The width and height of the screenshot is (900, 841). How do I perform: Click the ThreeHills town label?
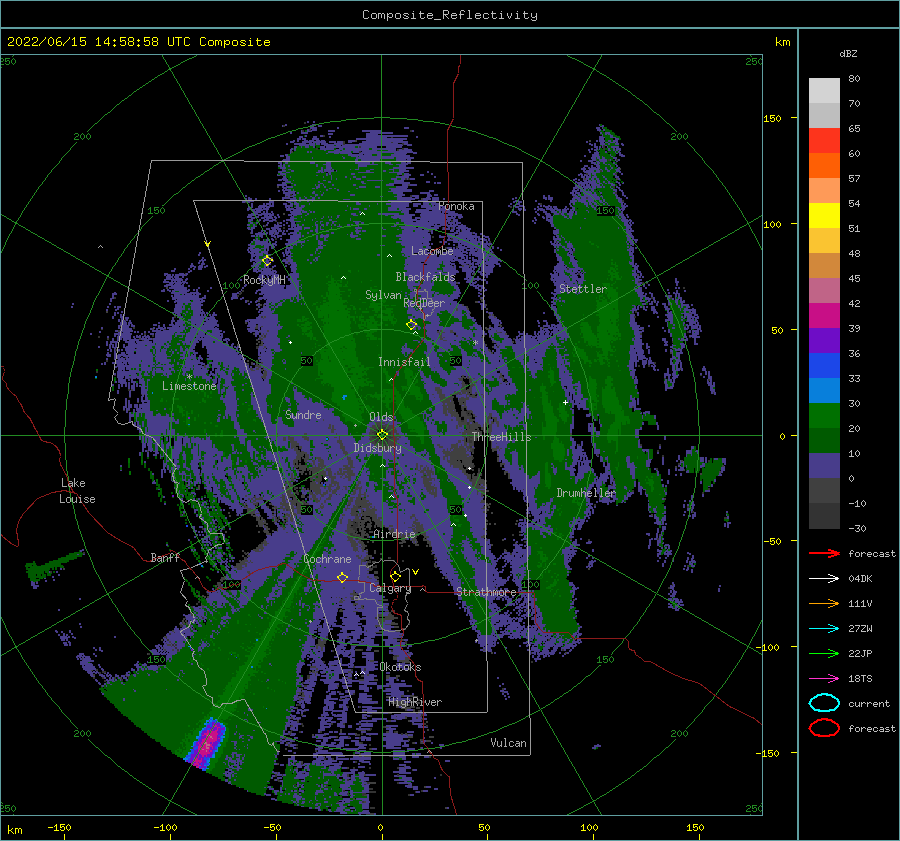[502, 437]
